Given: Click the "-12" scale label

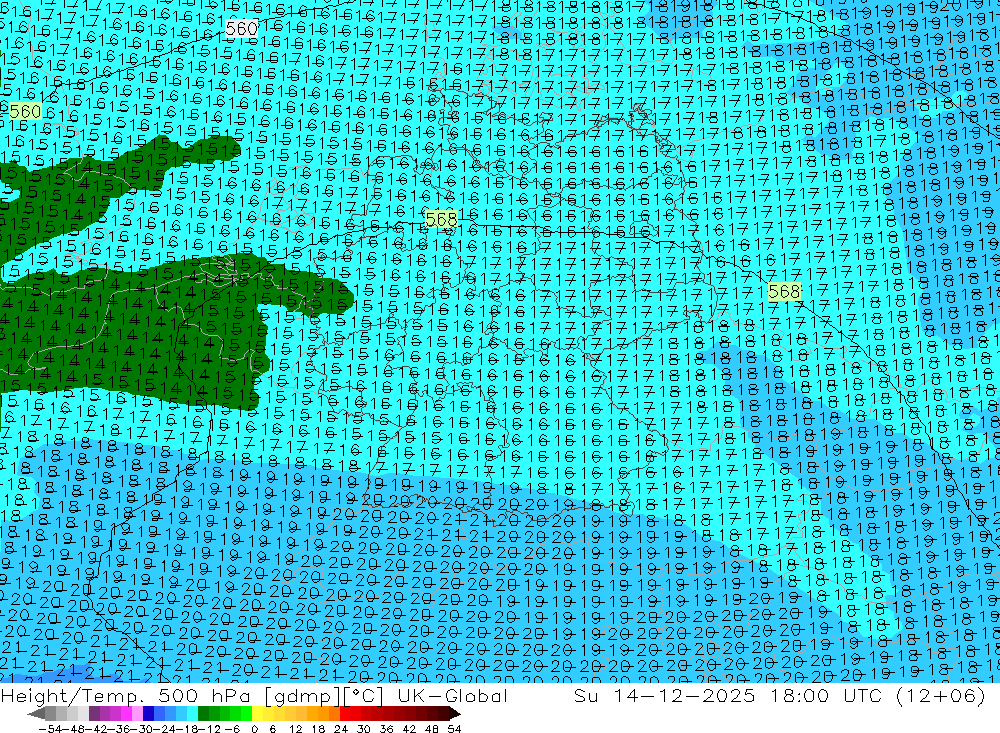Looking at the screenshot, I should [x=209, y=729].
